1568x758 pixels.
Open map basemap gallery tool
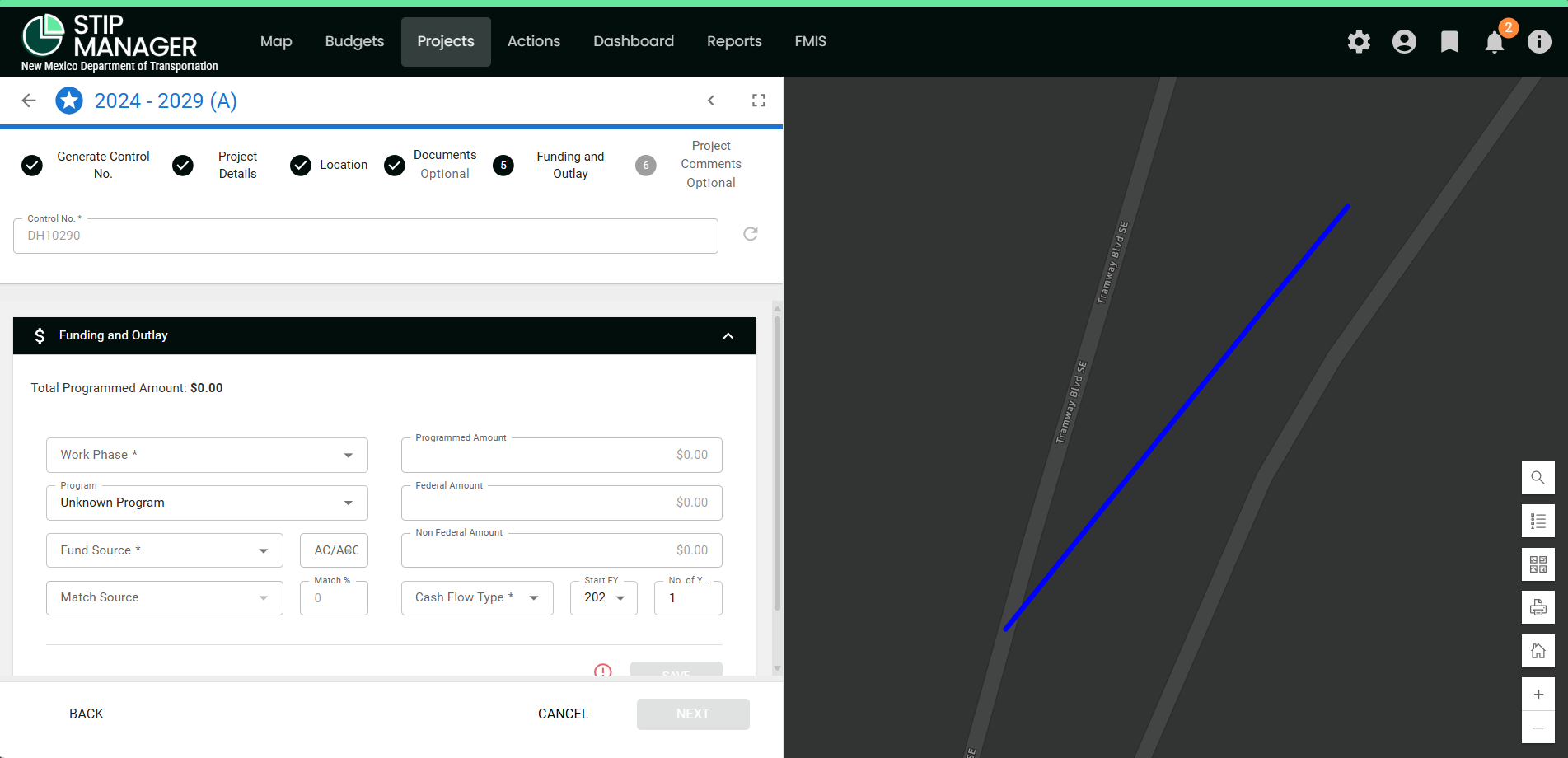tap(1538, 564)
